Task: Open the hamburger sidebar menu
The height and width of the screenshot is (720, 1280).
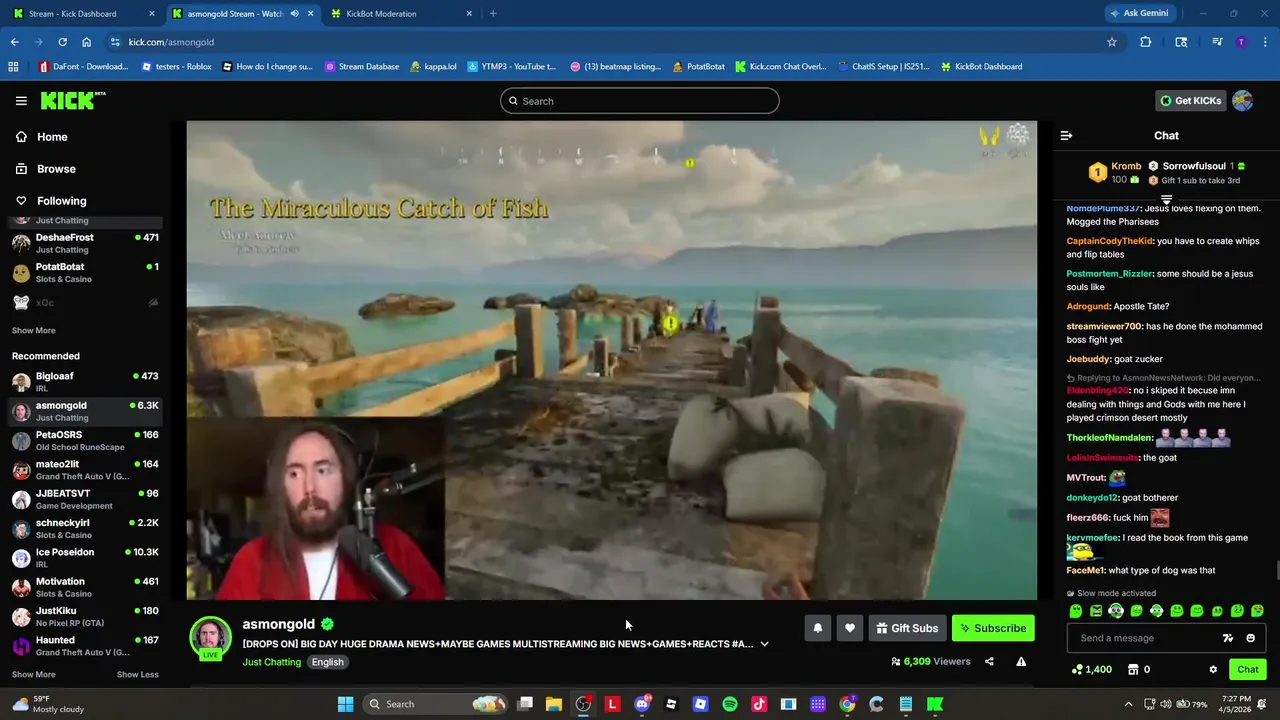Action: tap(21, 100)
